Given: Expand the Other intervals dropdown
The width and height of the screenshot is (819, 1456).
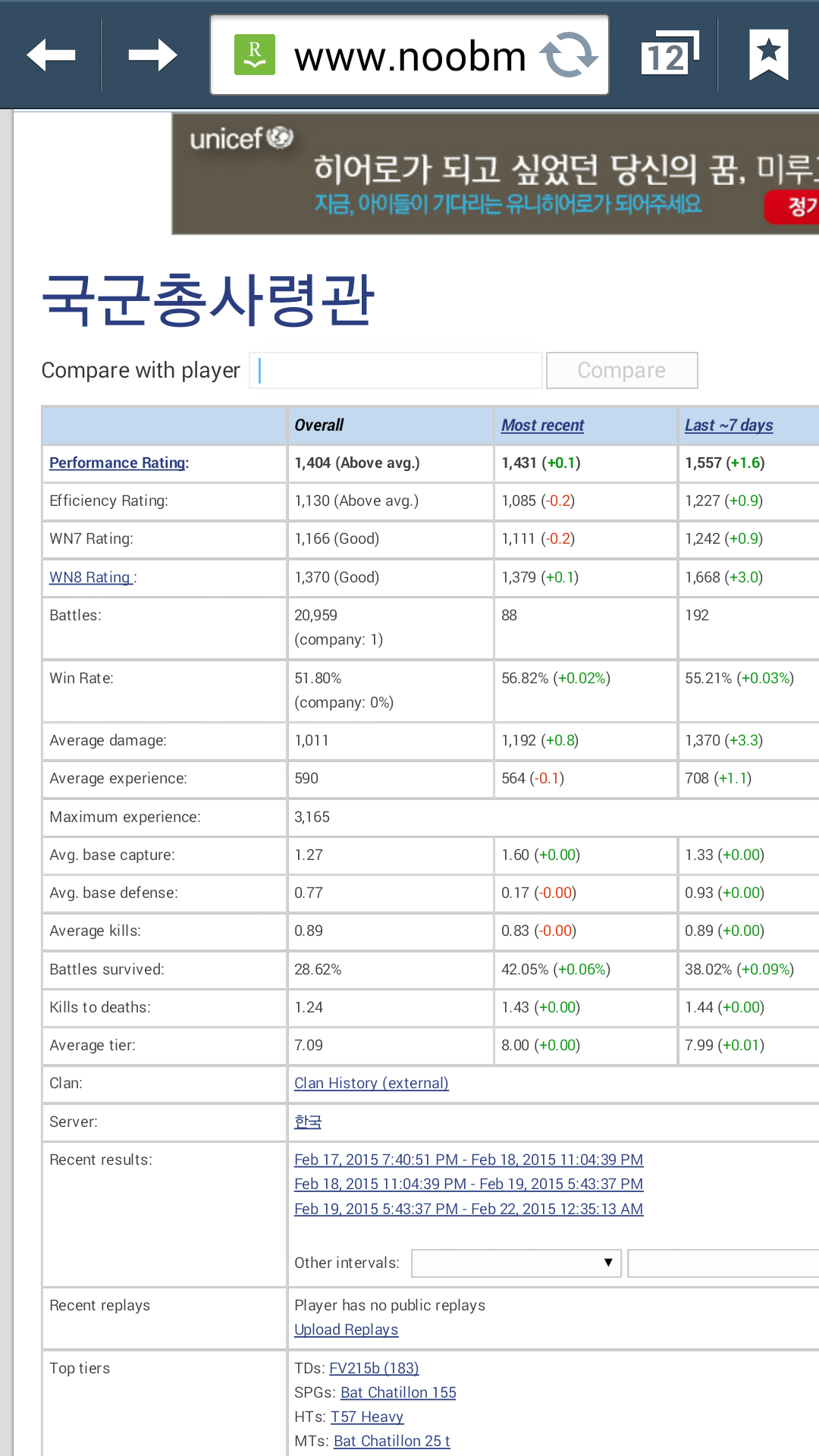Looking at the screenshot, I should [516, 1263].
